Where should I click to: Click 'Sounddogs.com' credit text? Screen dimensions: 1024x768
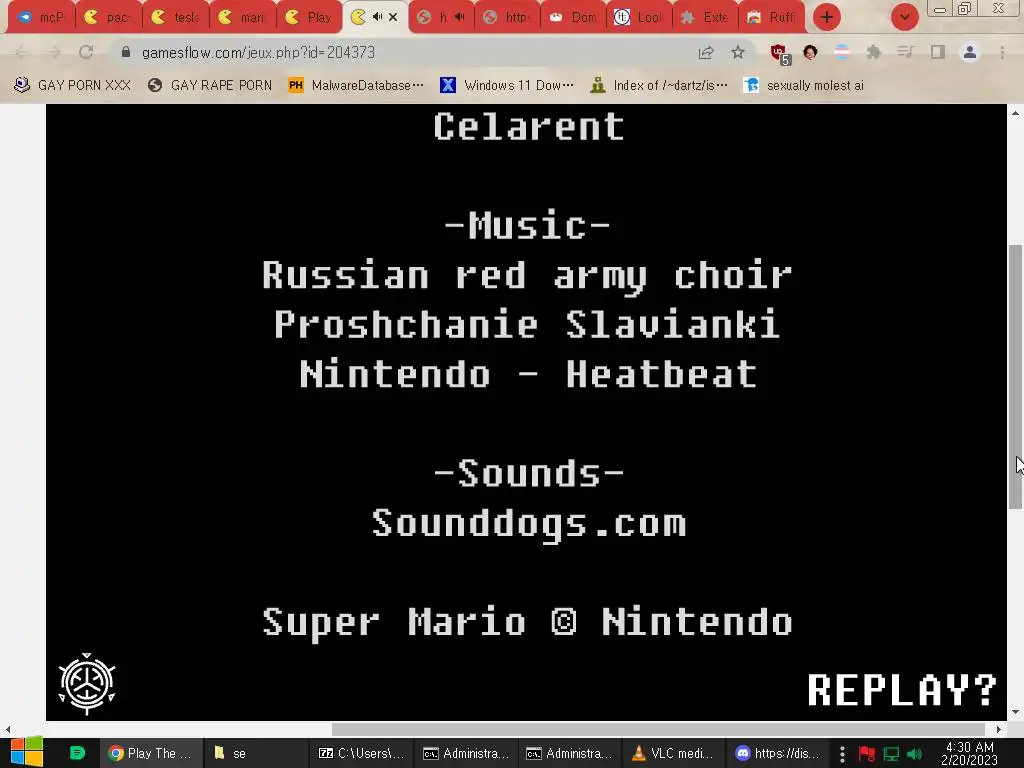[x=529, y=523]
